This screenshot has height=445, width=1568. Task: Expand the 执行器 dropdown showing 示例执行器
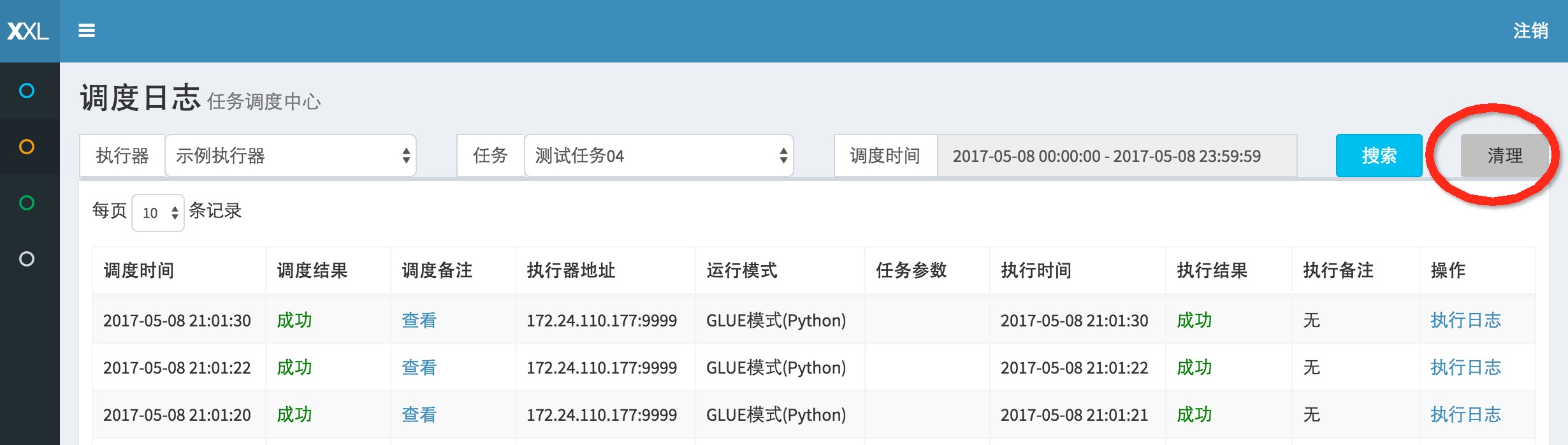(x=290, y=156)
